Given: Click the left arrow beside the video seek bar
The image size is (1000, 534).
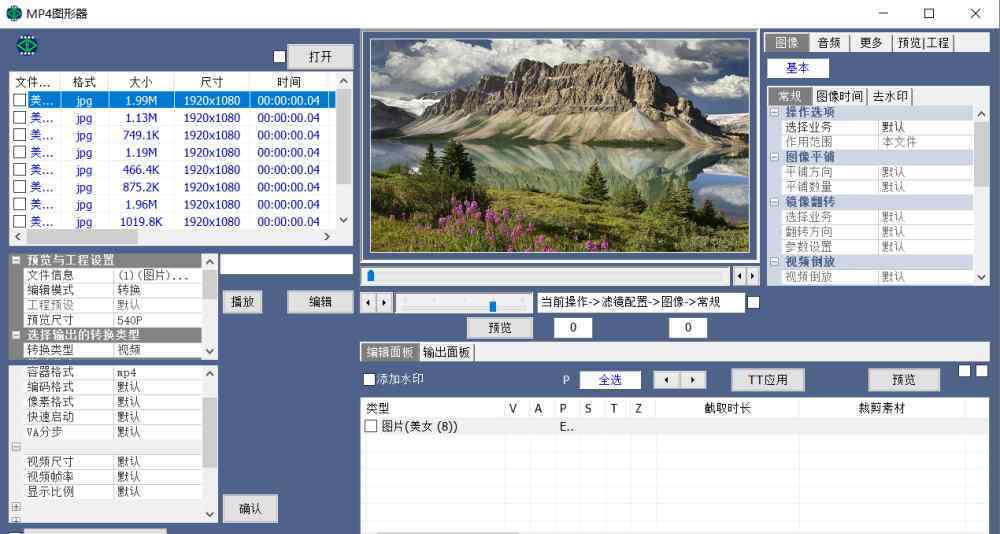Looking at the screenshot, I should pyautogui.click(x=739, y=276).
